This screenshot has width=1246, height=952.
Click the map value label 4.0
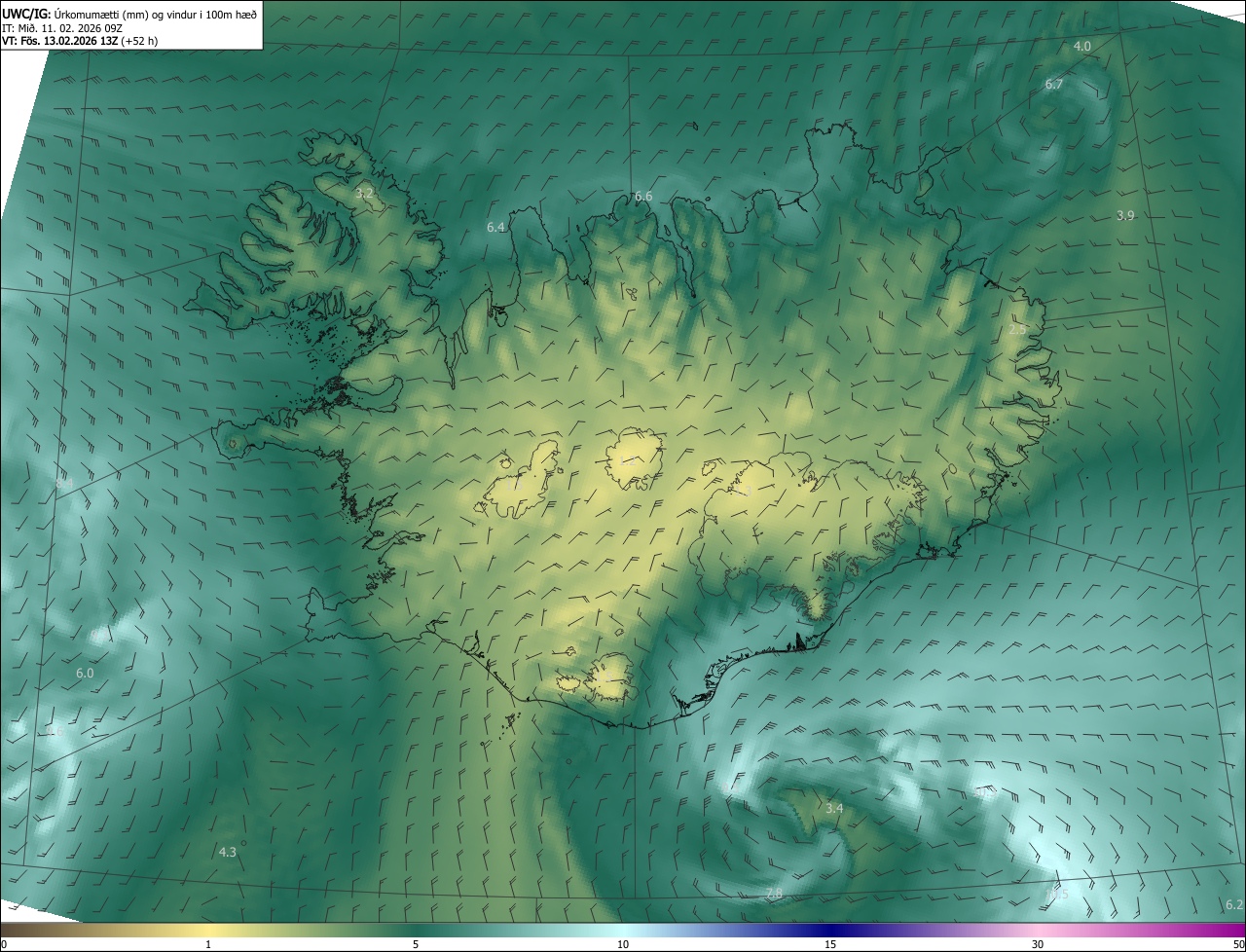pyautogui.click(x=1081, y=47)
